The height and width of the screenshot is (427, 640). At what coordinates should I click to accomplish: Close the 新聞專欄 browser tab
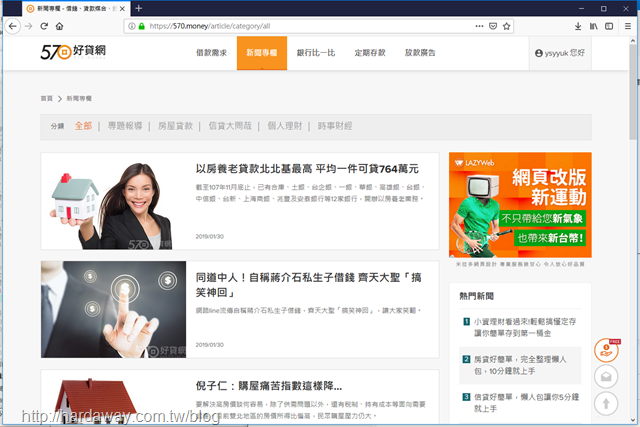(122, 9)
